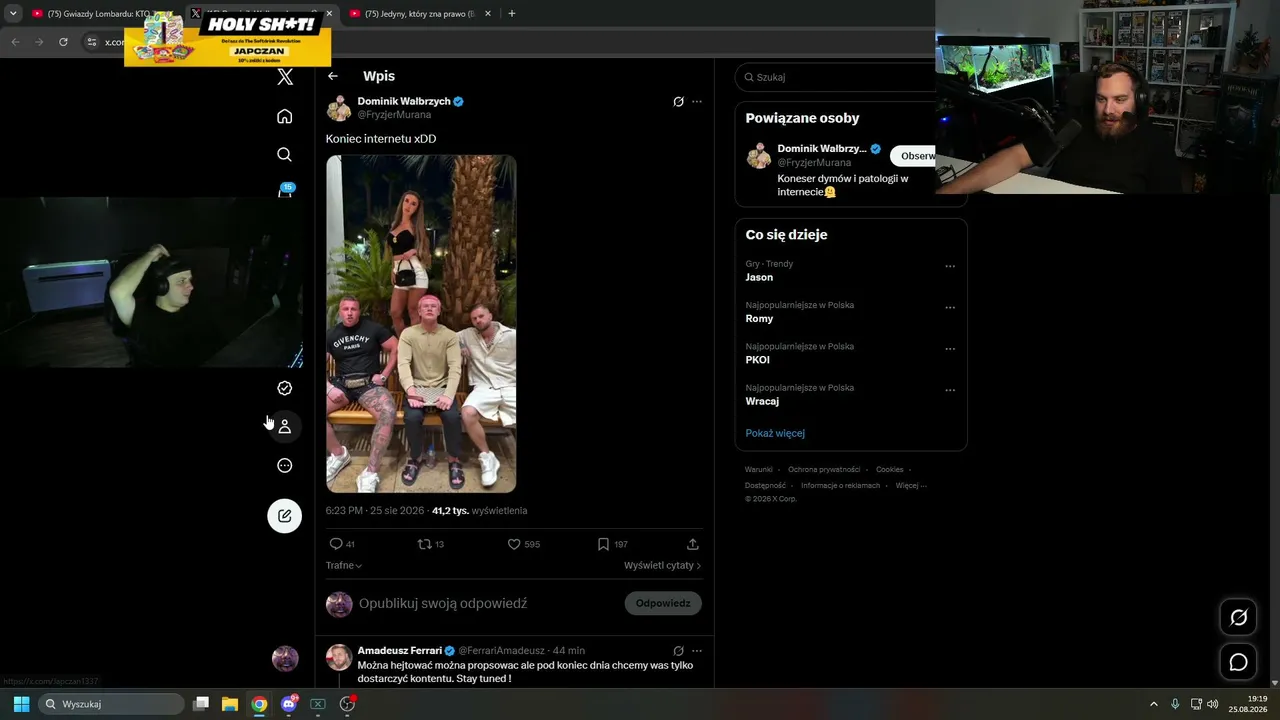Close the Jedyny, który zna prawo tab

(488, 14)
